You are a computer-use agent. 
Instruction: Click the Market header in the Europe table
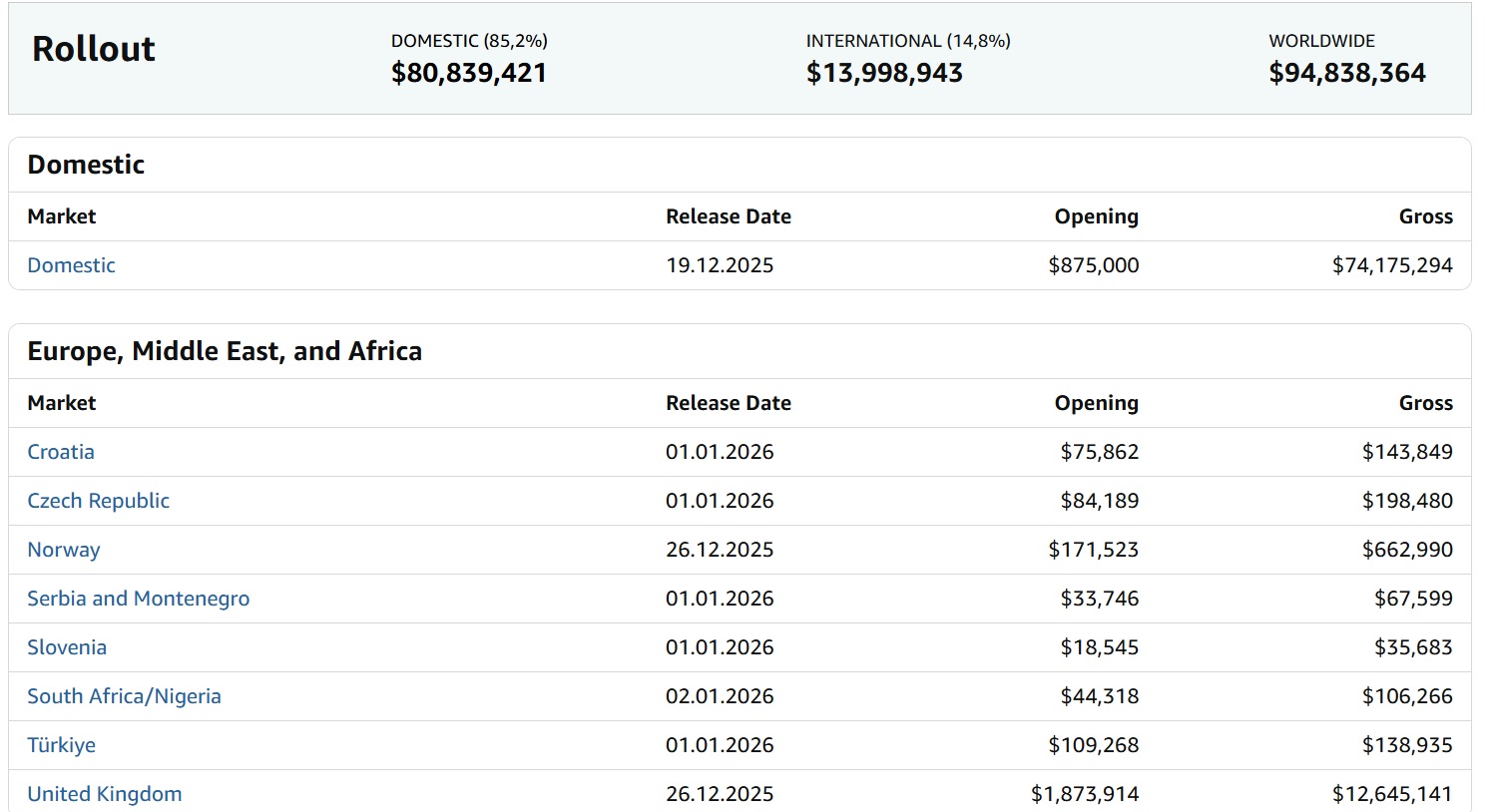click(62, 403)
